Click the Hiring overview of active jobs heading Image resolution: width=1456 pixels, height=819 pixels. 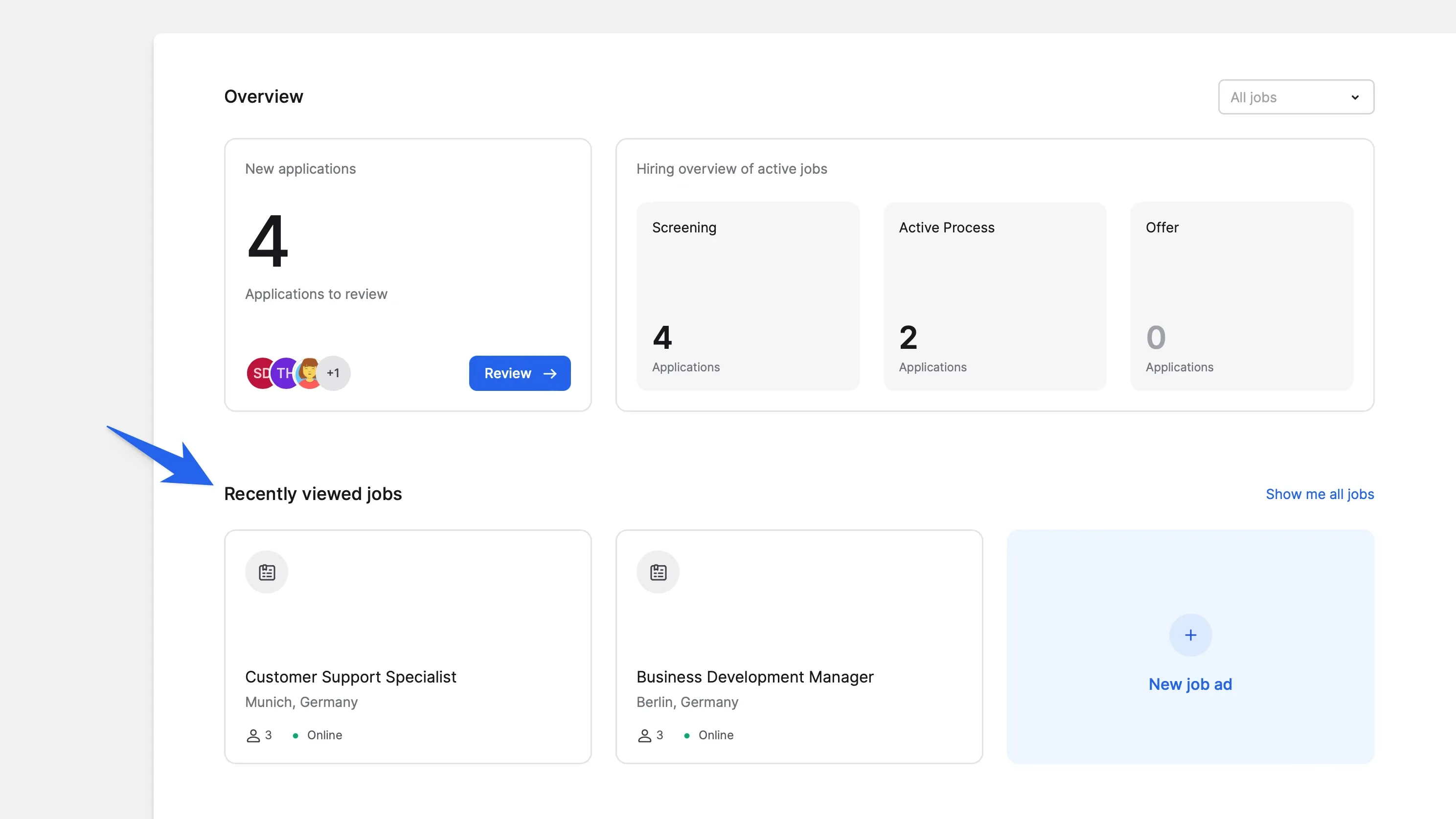(x=732, y=169)
